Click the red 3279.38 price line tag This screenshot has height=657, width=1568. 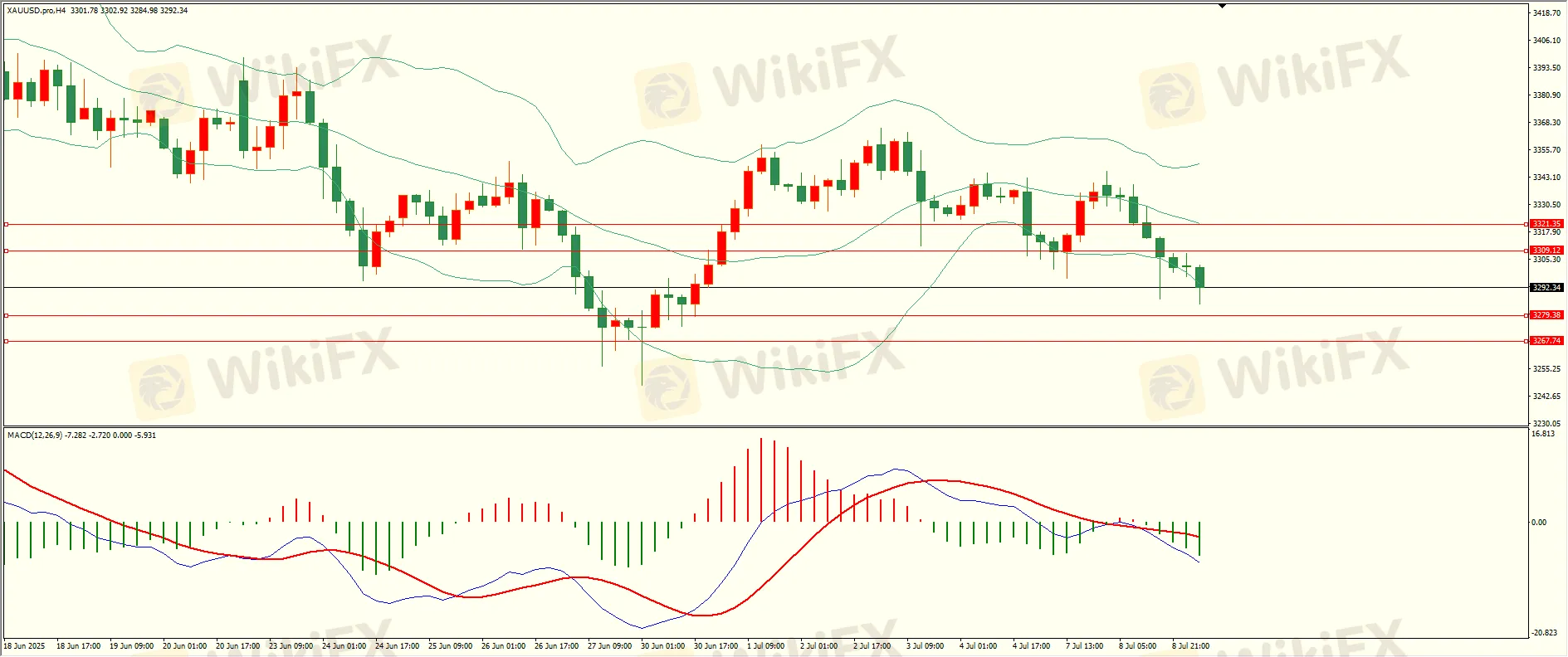pos(1546,315)
